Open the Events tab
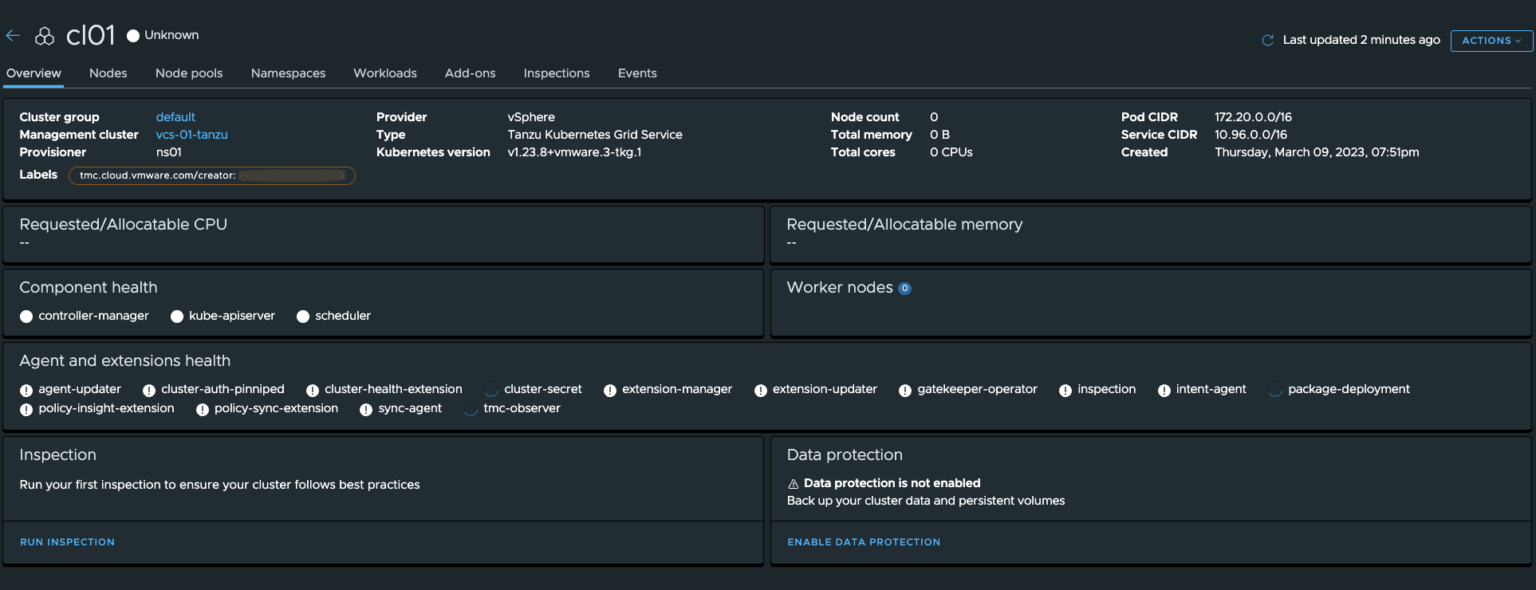Screen dimensions: 1536x590 (x=637, y=73)
